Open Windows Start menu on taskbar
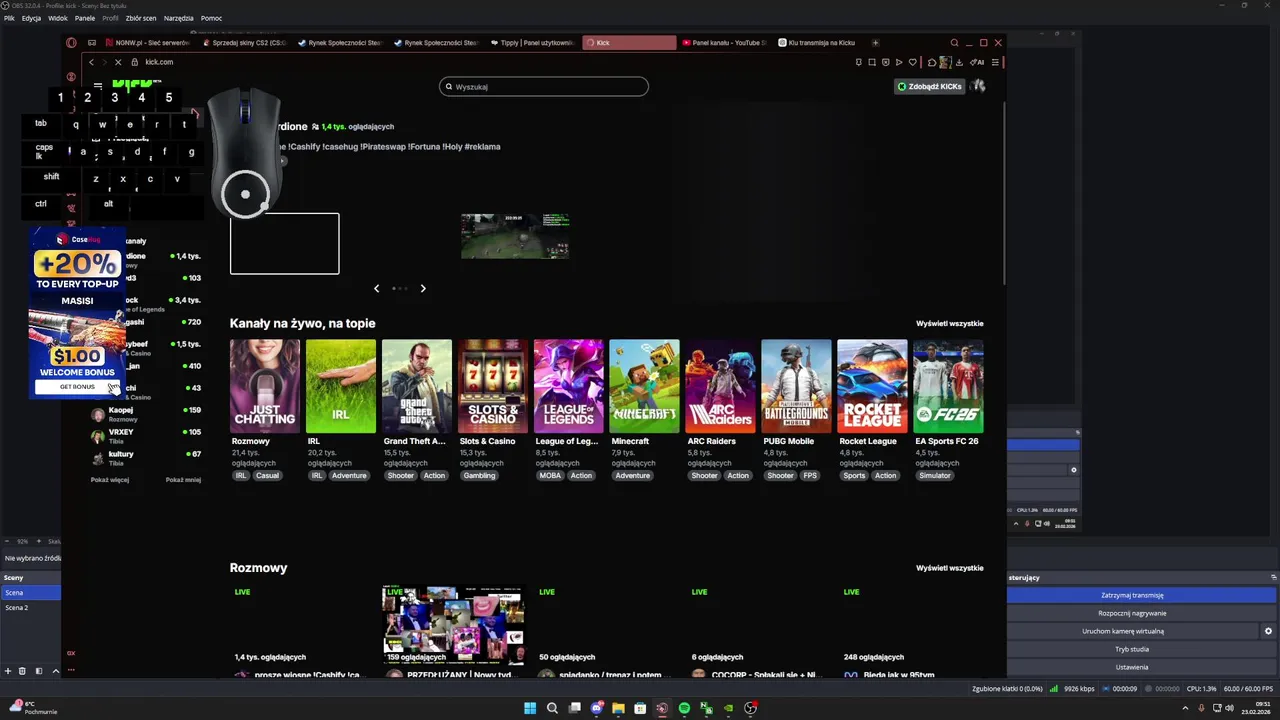The image size is (1280, 720). (530, 708)
